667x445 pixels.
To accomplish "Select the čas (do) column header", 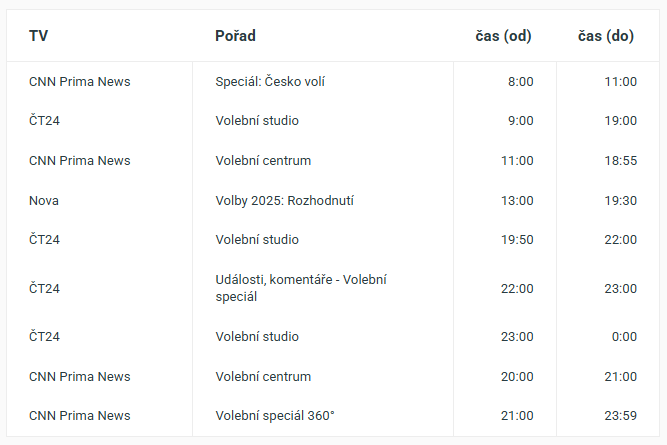I will 607,36.
